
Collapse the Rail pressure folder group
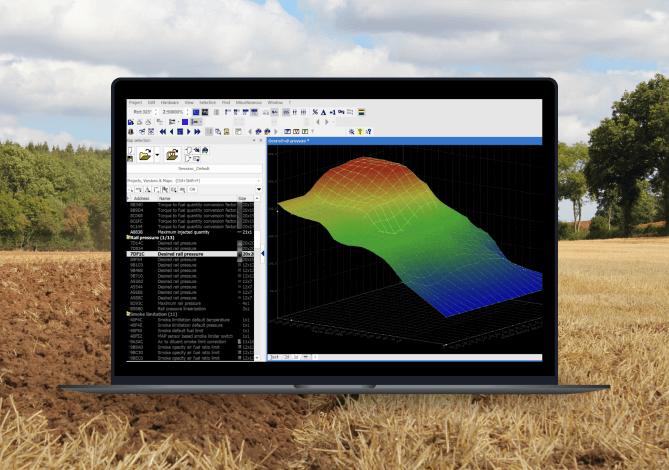129,237
